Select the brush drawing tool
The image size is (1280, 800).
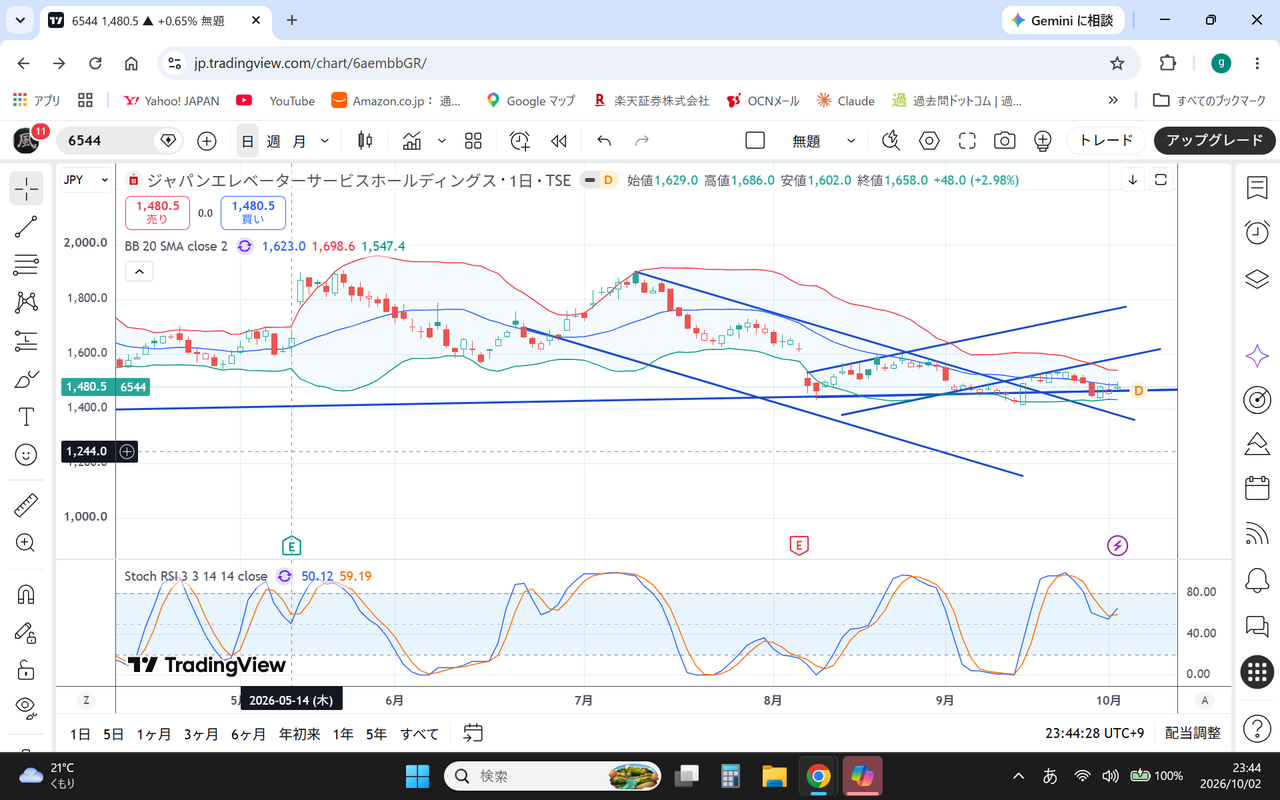(x=26, y=379)
